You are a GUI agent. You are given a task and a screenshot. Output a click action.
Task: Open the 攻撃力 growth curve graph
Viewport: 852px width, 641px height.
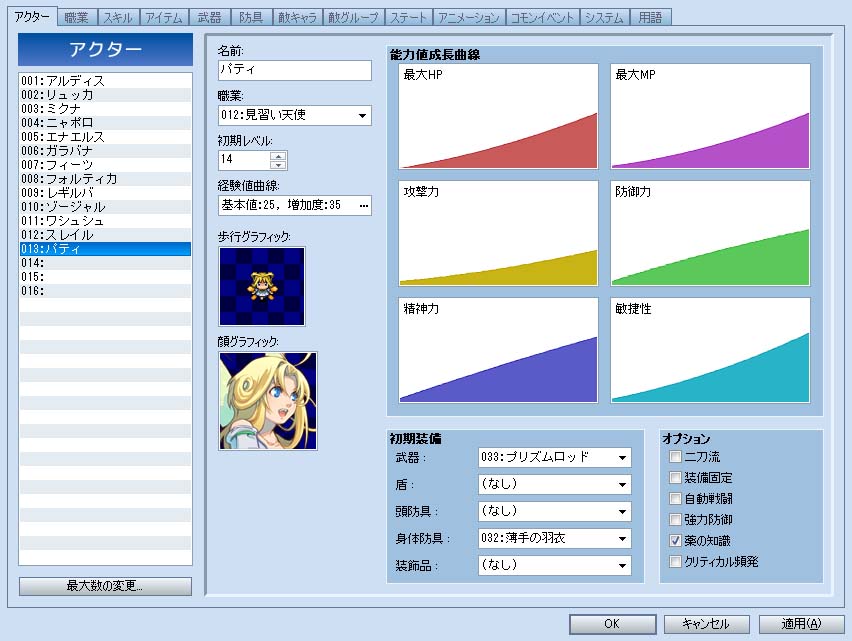pos(498,233)
